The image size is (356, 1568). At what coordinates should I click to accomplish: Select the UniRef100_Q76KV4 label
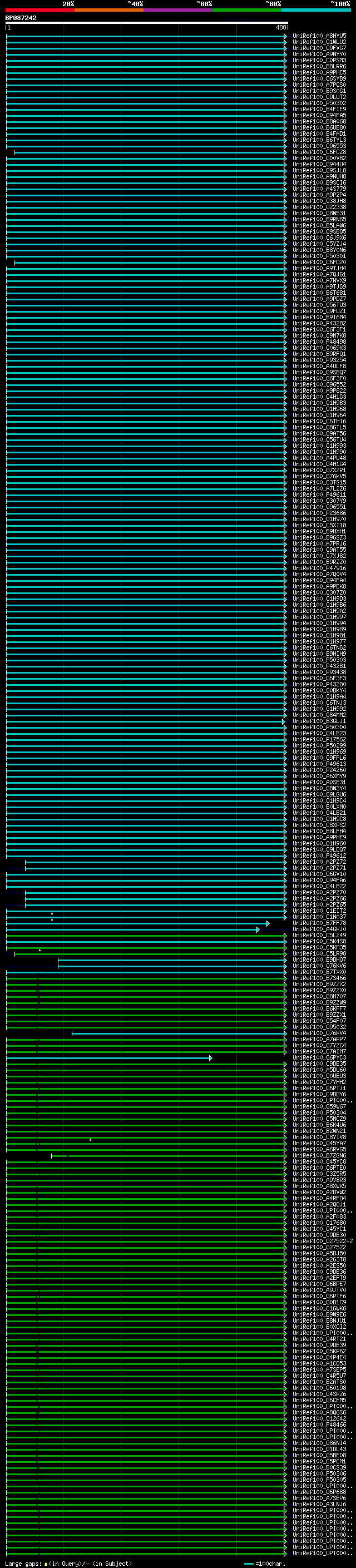click(319, 1033)
